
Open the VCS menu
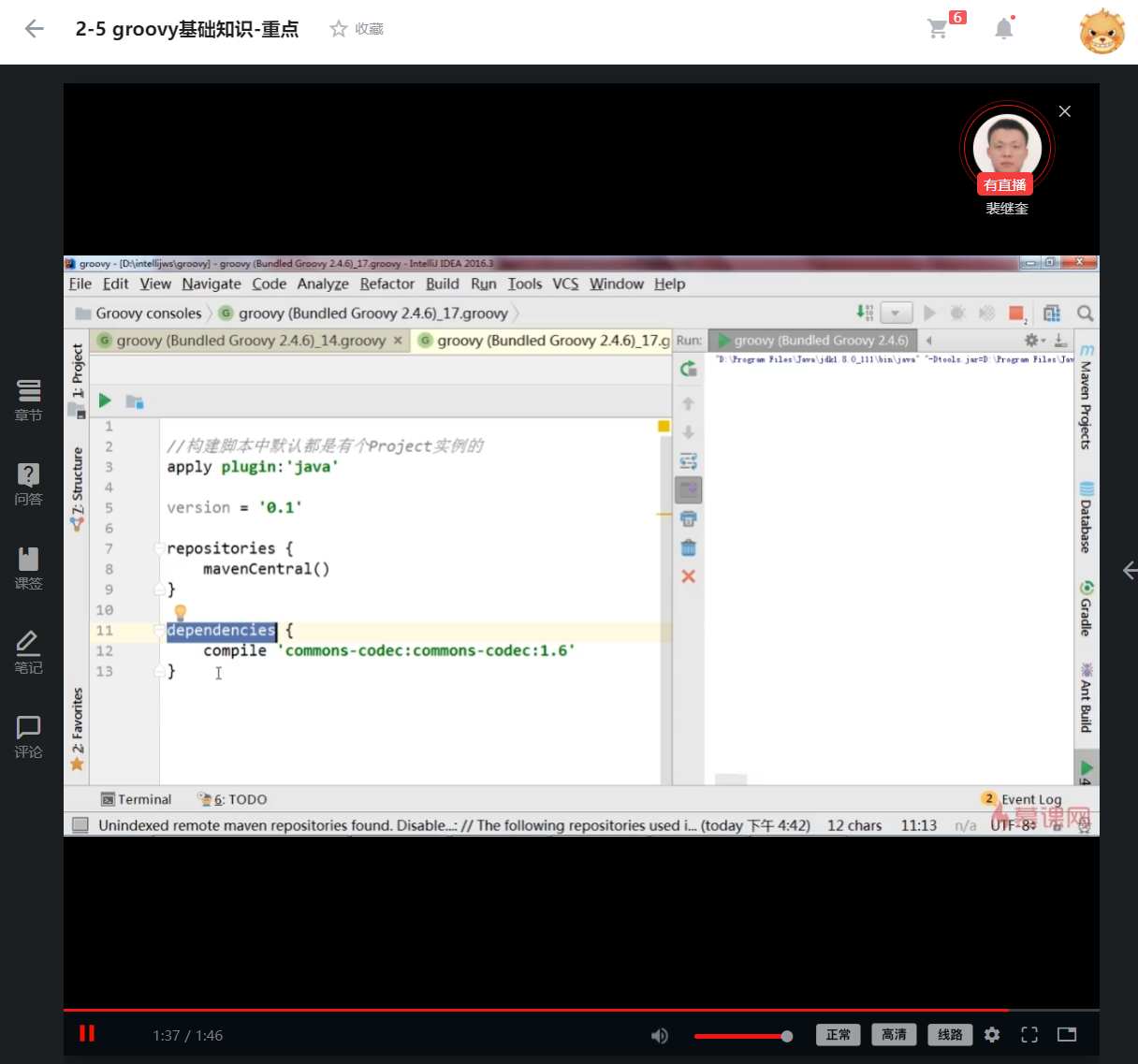(x=565, y=284)
